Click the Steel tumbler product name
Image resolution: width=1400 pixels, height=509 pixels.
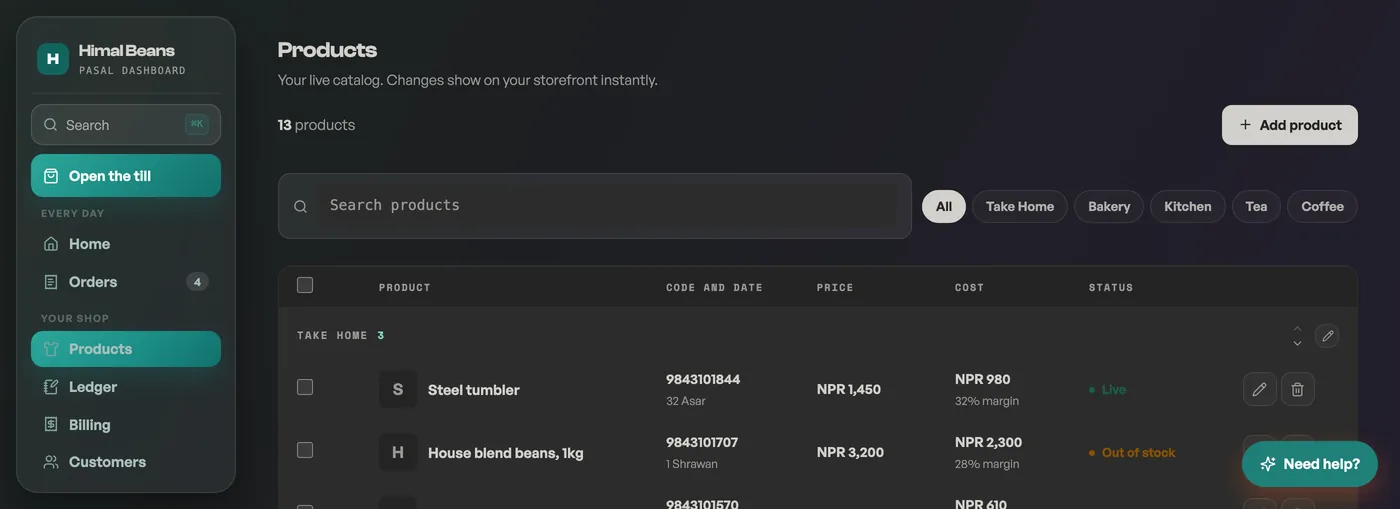click(x=474, y=390)
